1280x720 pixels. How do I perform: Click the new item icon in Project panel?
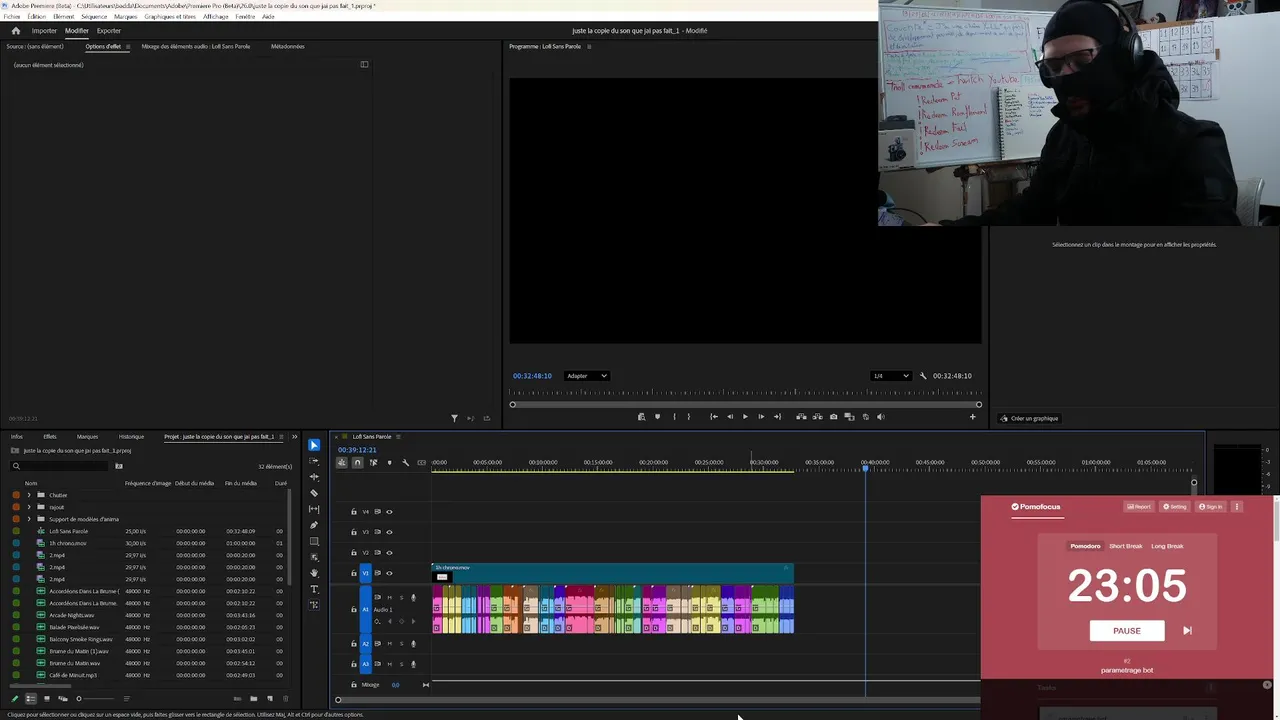click(269, 698)
